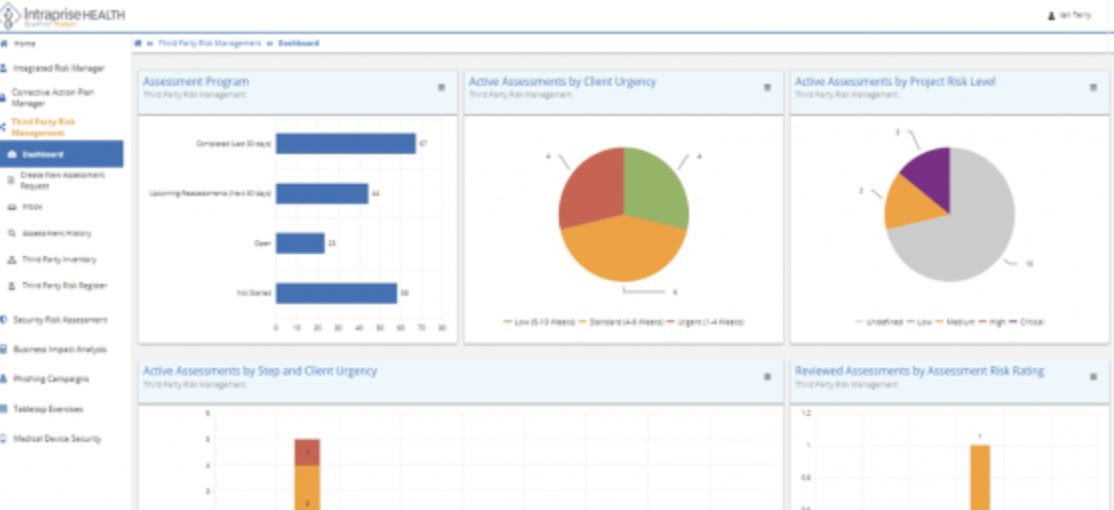The height and width of the screenshot is (510, 1114).
Task: Click the Assessment Program card title
Action: click(196, 82)
